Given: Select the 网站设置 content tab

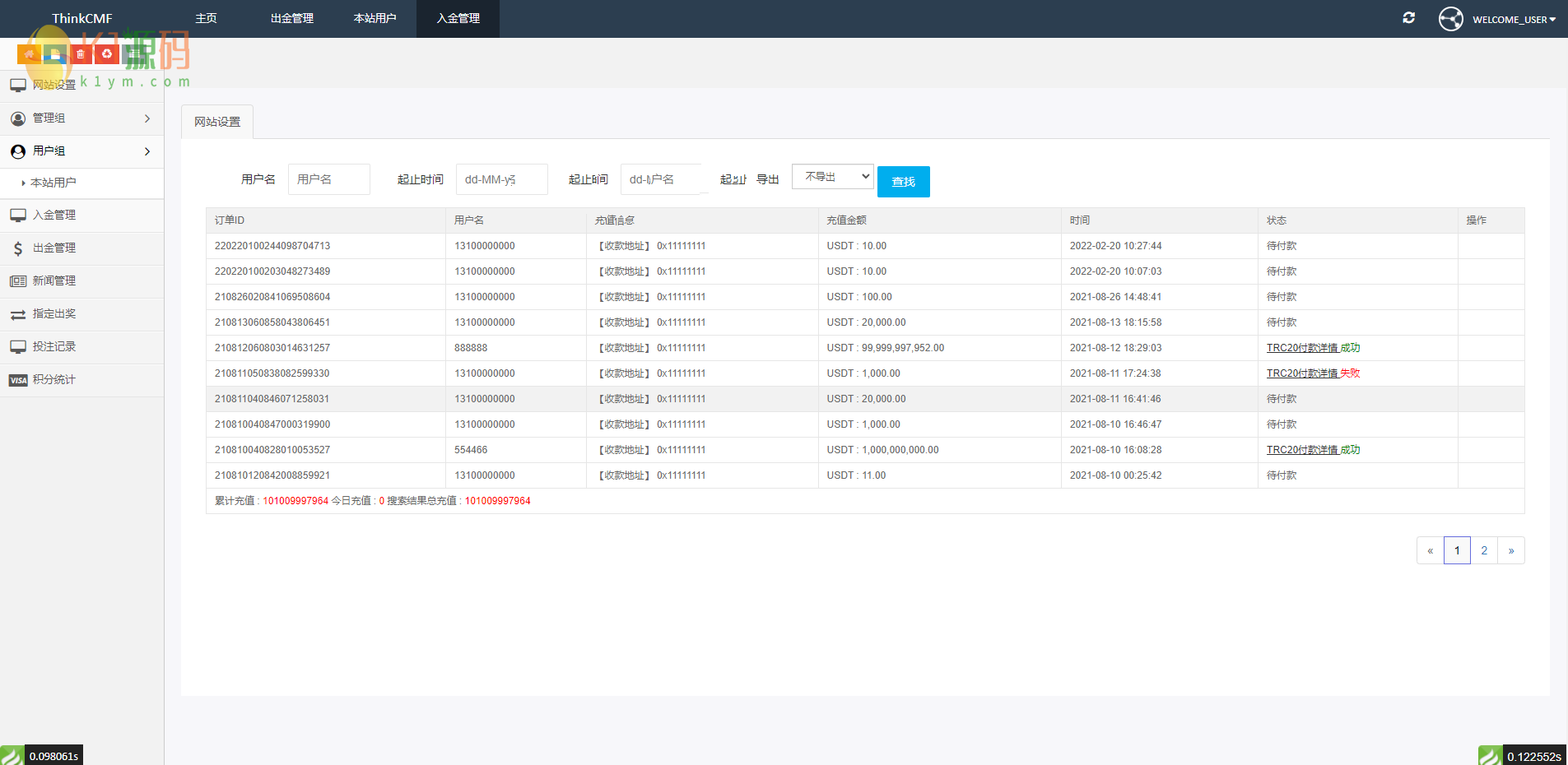Looking at the screenshot, I should [217, 122].
